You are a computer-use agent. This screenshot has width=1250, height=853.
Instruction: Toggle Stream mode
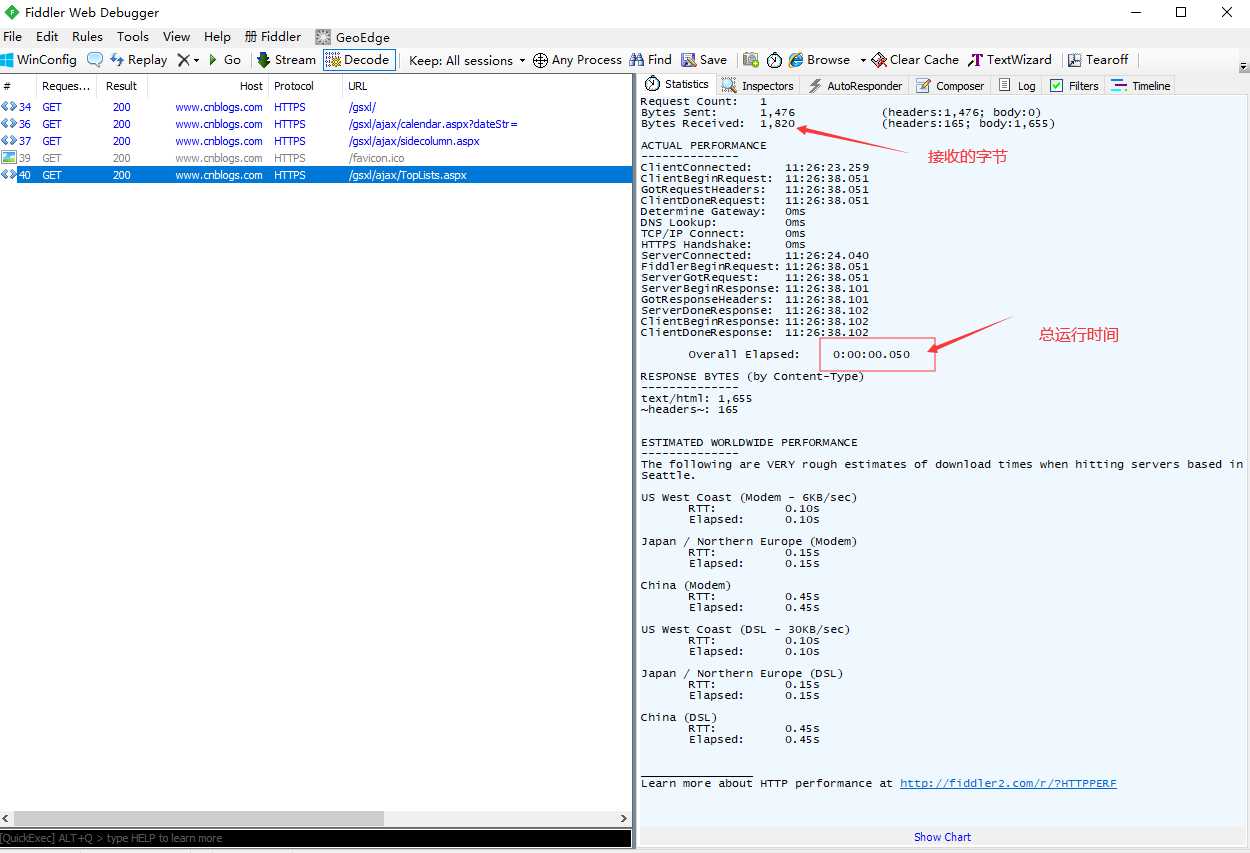click(x=286, y=60)
